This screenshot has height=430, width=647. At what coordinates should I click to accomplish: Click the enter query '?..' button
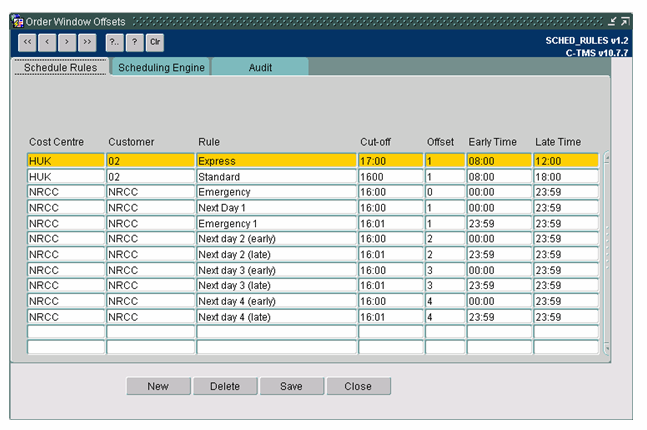pyautogui.click(x=114, y=43)
